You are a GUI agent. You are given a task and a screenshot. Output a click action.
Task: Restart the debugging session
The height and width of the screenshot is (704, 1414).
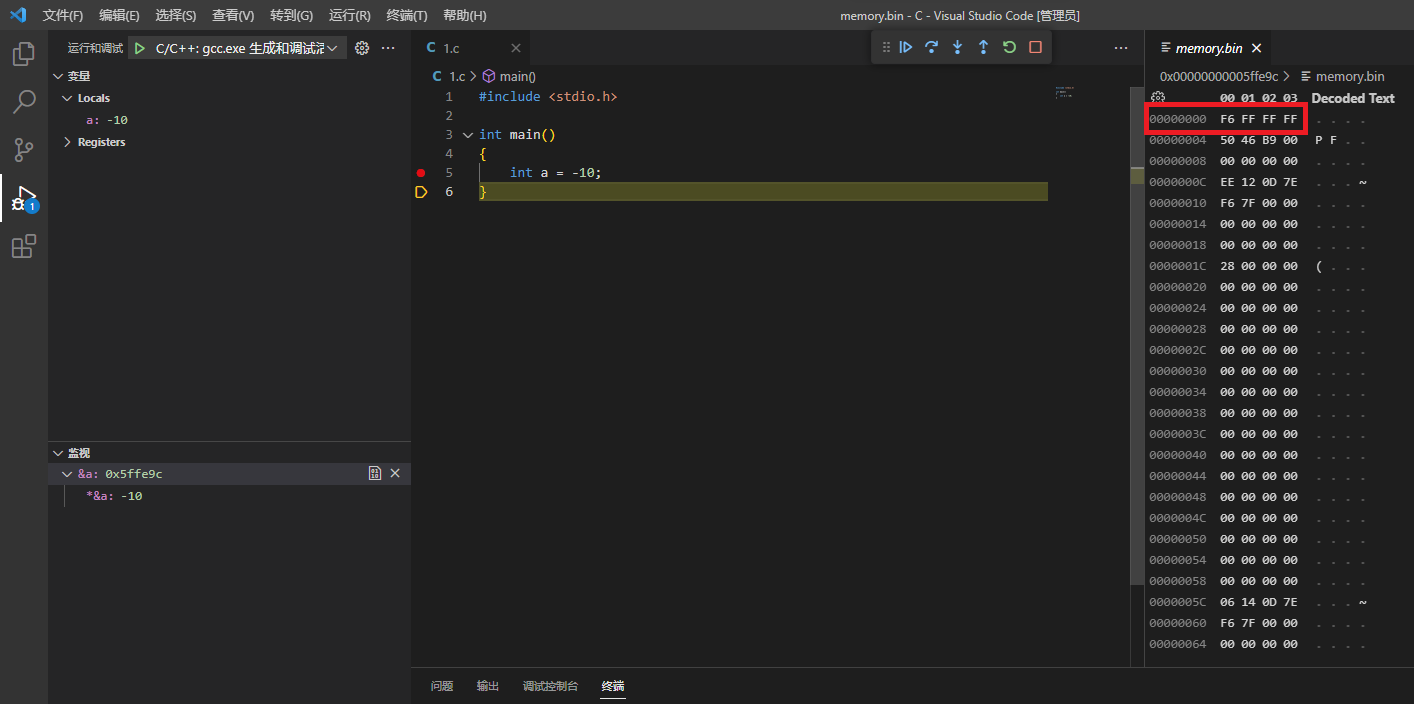(1009, 47)
